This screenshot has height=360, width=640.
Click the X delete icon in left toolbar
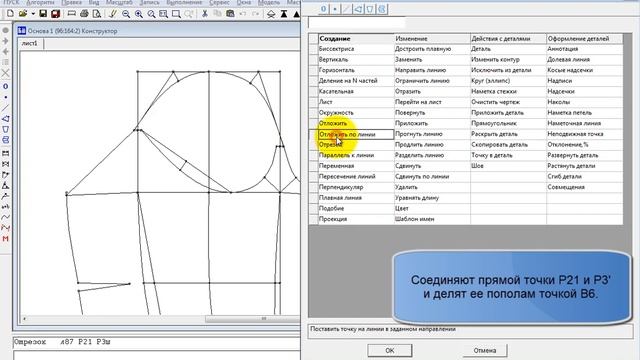(x=5, y=73)
